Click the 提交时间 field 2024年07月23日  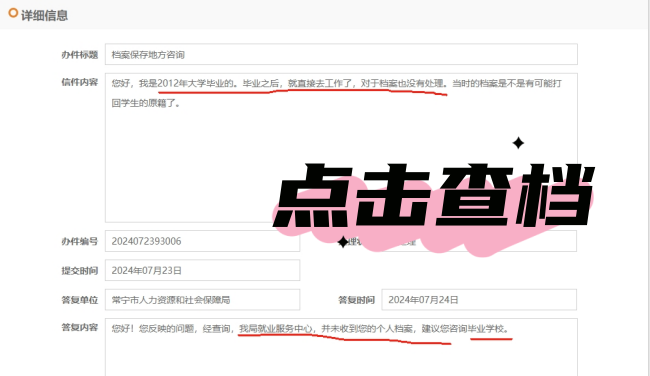click(x=202, y=270)
